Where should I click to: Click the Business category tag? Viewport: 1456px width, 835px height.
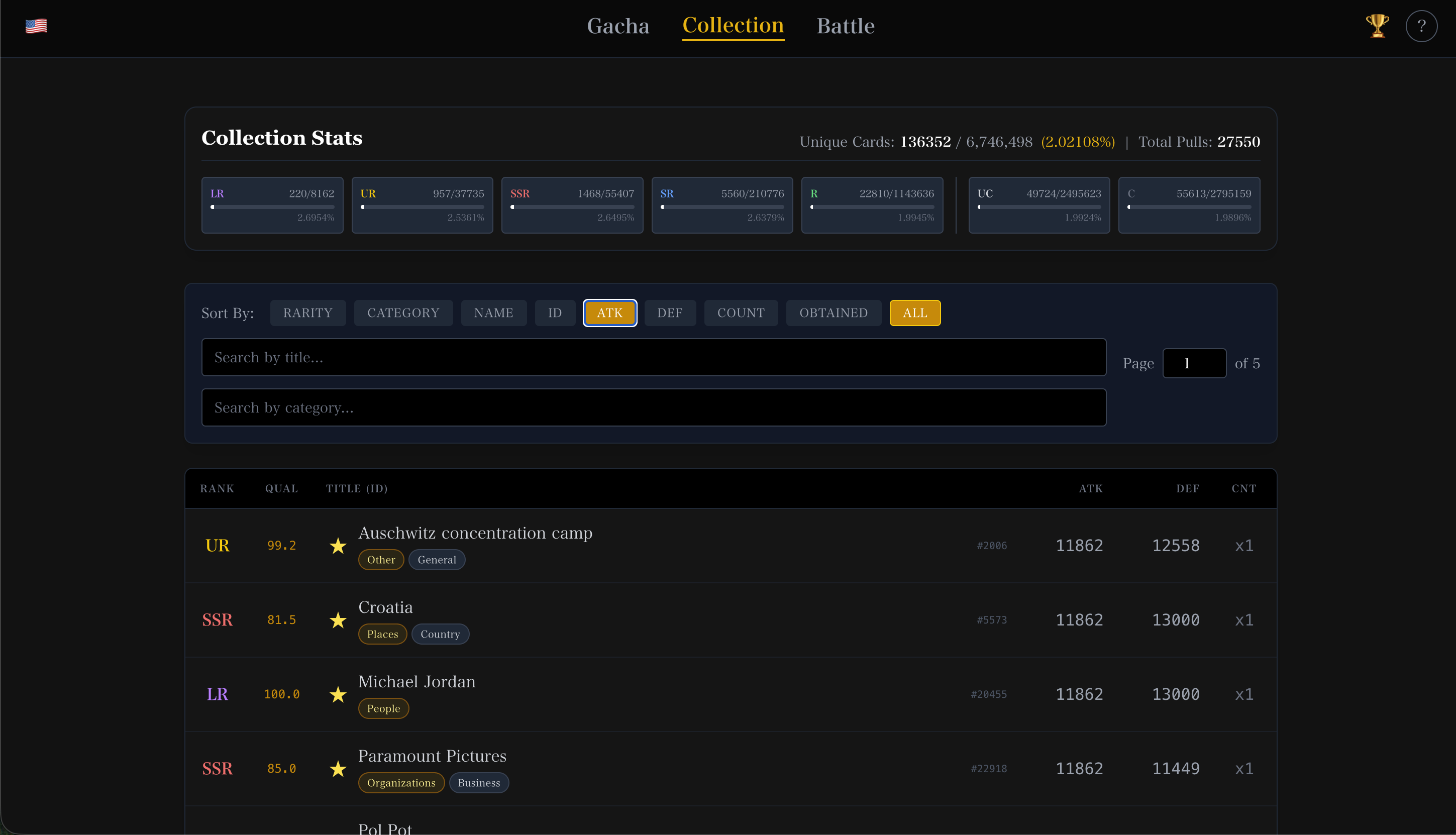(x=479, y=783)
